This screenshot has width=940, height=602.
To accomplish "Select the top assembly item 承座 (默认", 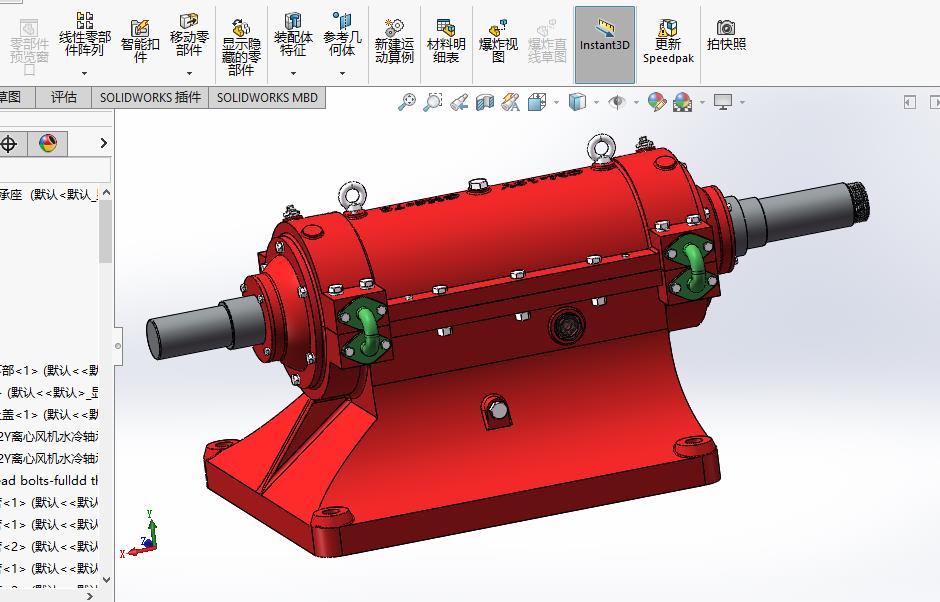I will 49,194.
